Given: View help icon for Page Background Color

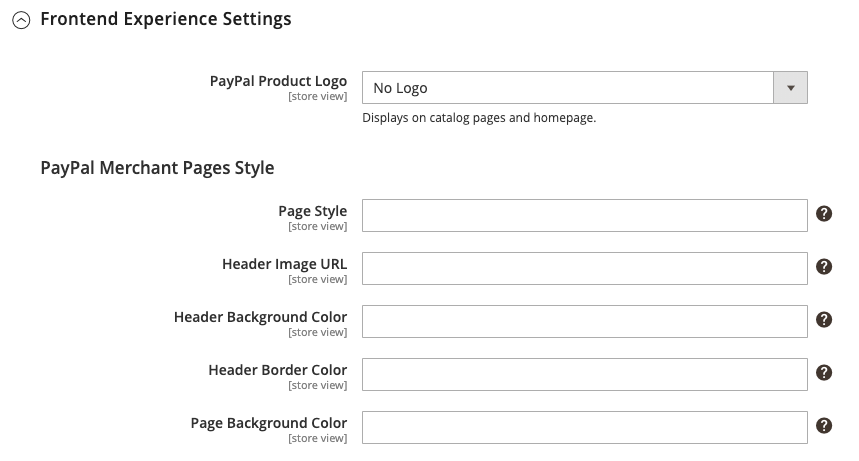Looking at the screenshot, I should point(824,426).
